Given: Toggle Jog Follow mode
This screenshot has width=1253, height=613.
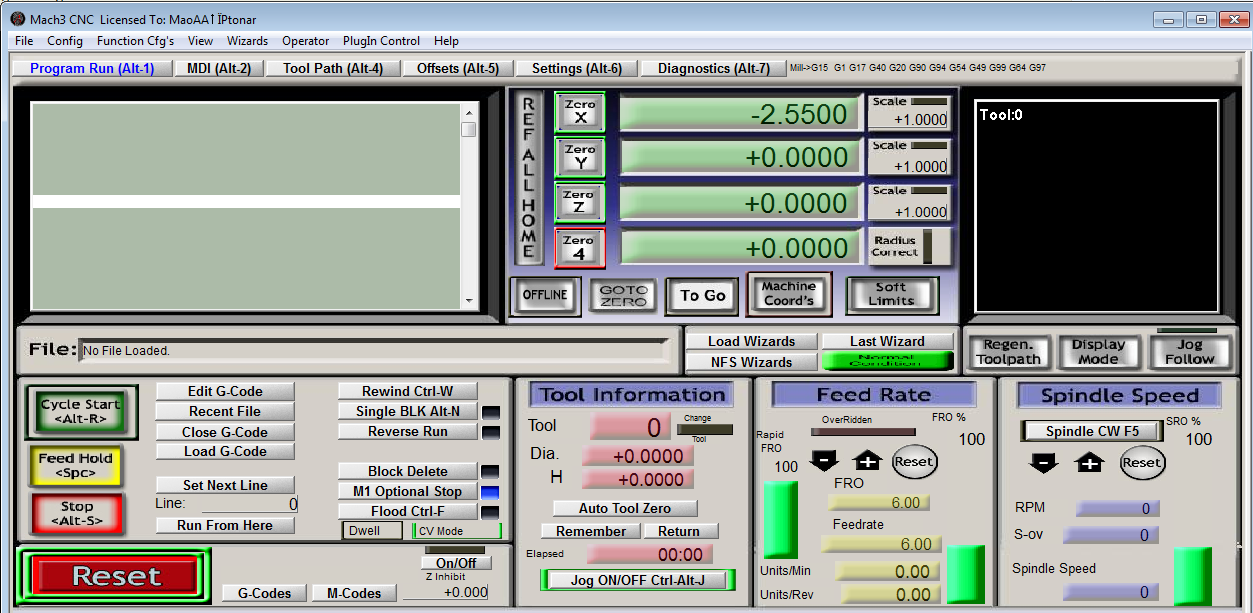Looking at the screenshot, I should [x=1188, y=351].
